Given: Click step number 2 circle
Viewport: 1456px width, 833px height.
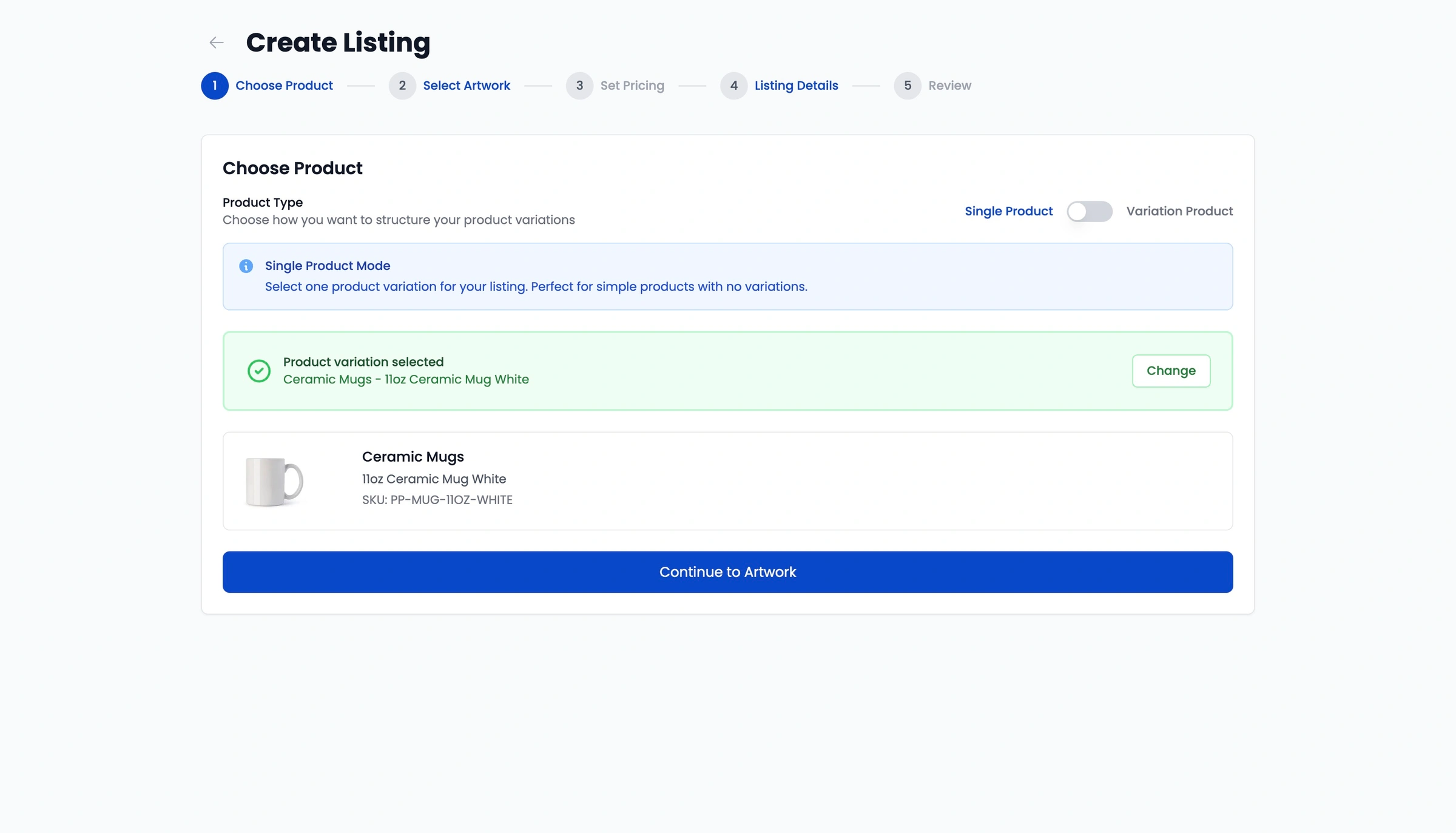Looking at the screenshot, I should pyautogui.click(x=402, y=86).
